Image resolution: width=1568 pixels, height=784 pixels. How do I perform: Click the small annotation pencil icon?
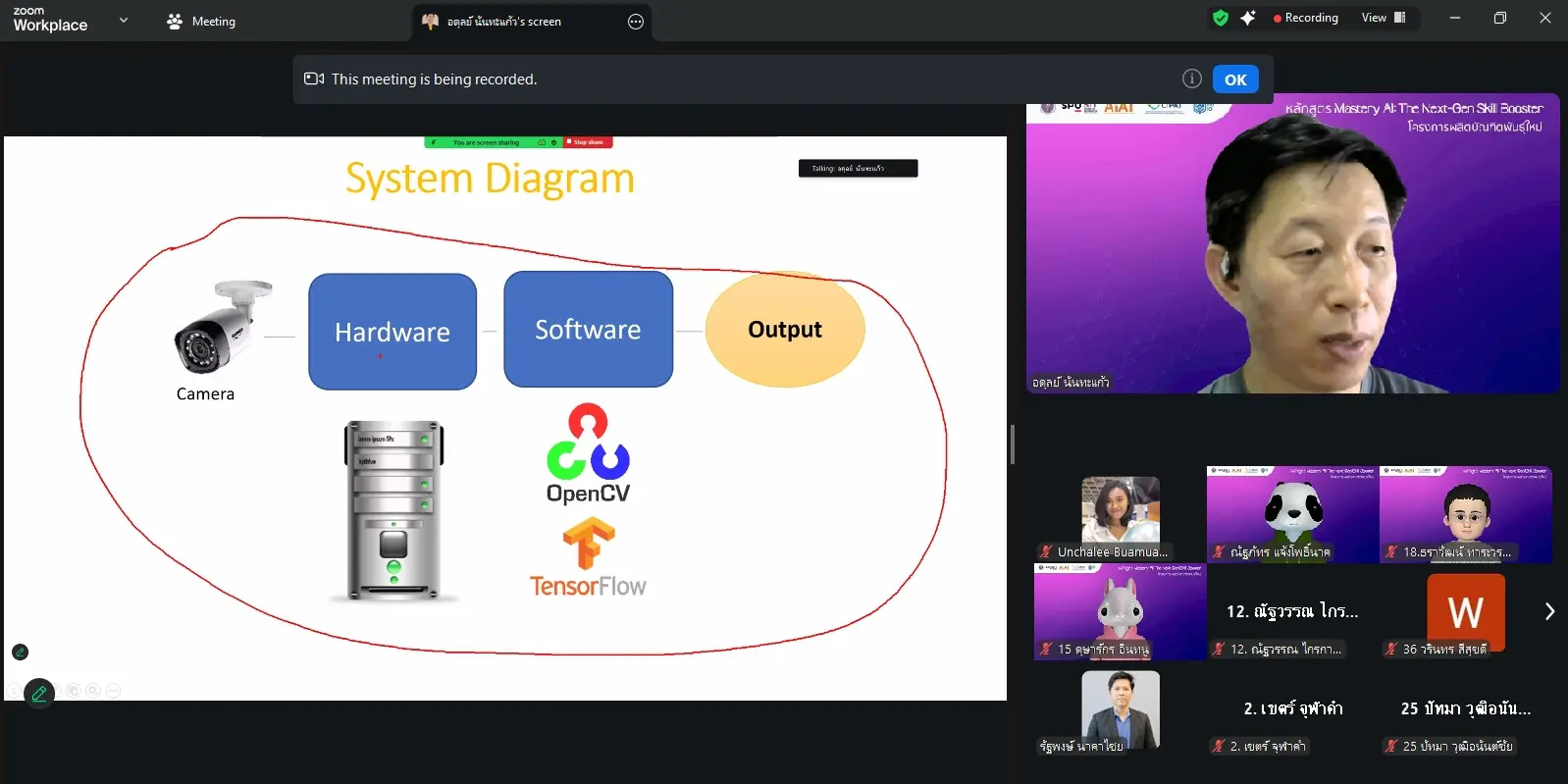pos(20,653)
